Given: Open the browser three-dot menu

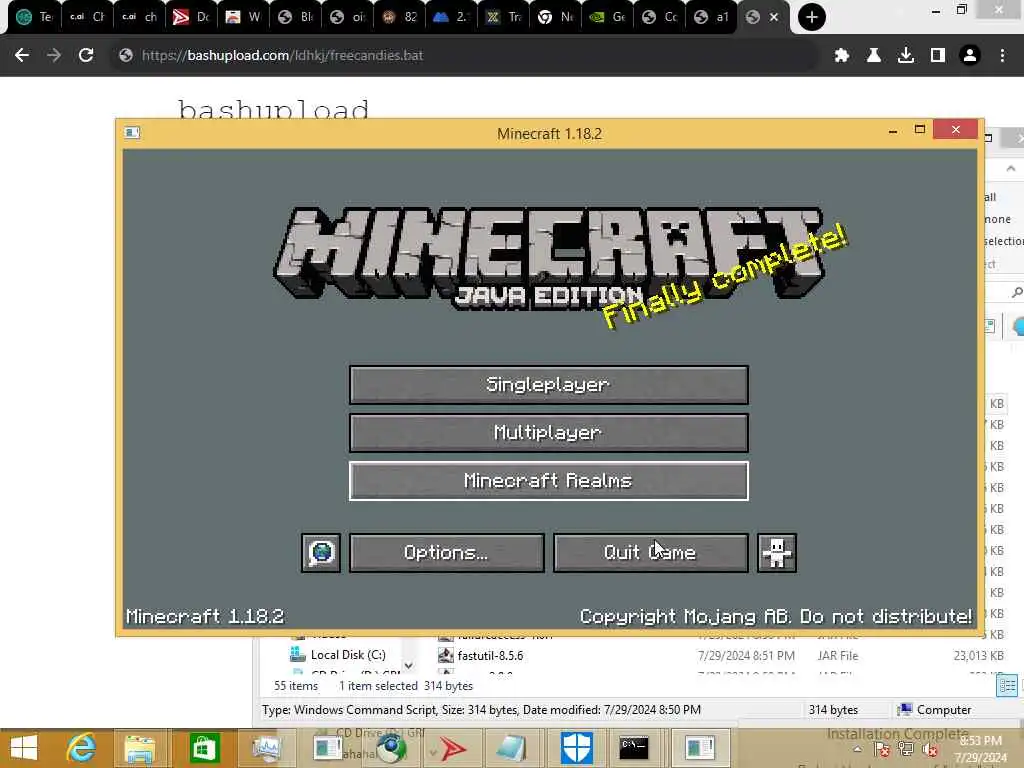Looking at the screenshot, I should click(1002, 56).
